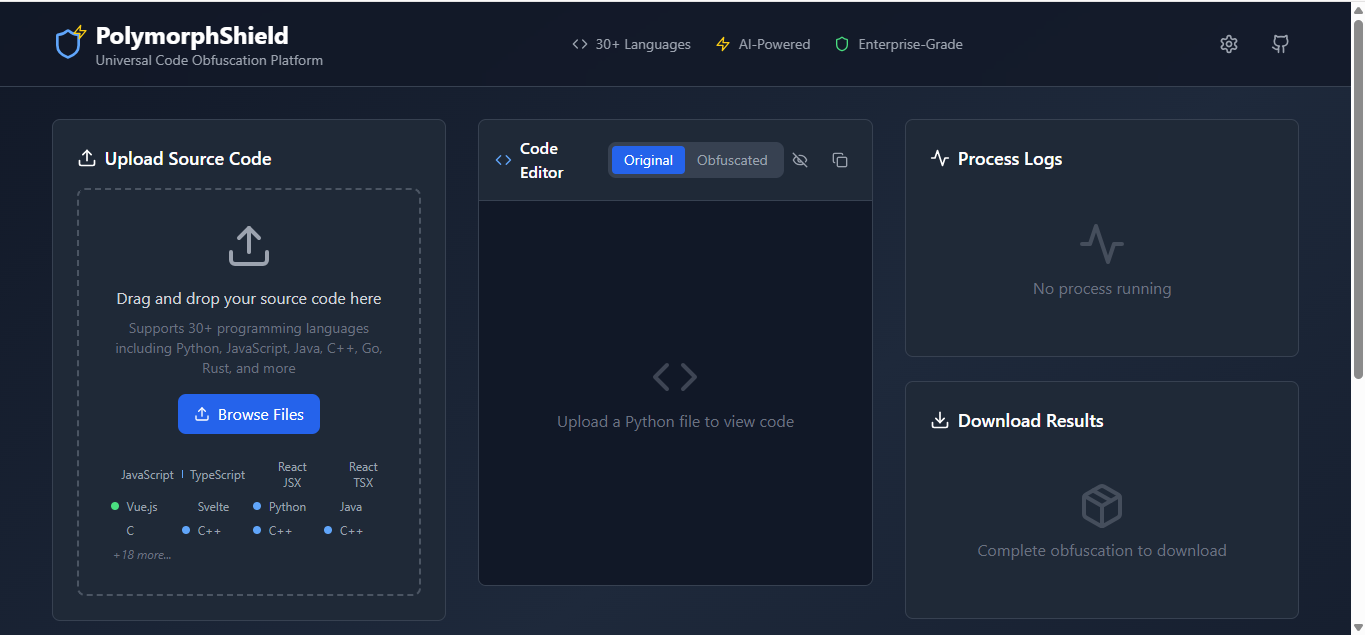Click the Upload Source Code heading
This screenshot has height=635, width=1365.
point(188,158)
